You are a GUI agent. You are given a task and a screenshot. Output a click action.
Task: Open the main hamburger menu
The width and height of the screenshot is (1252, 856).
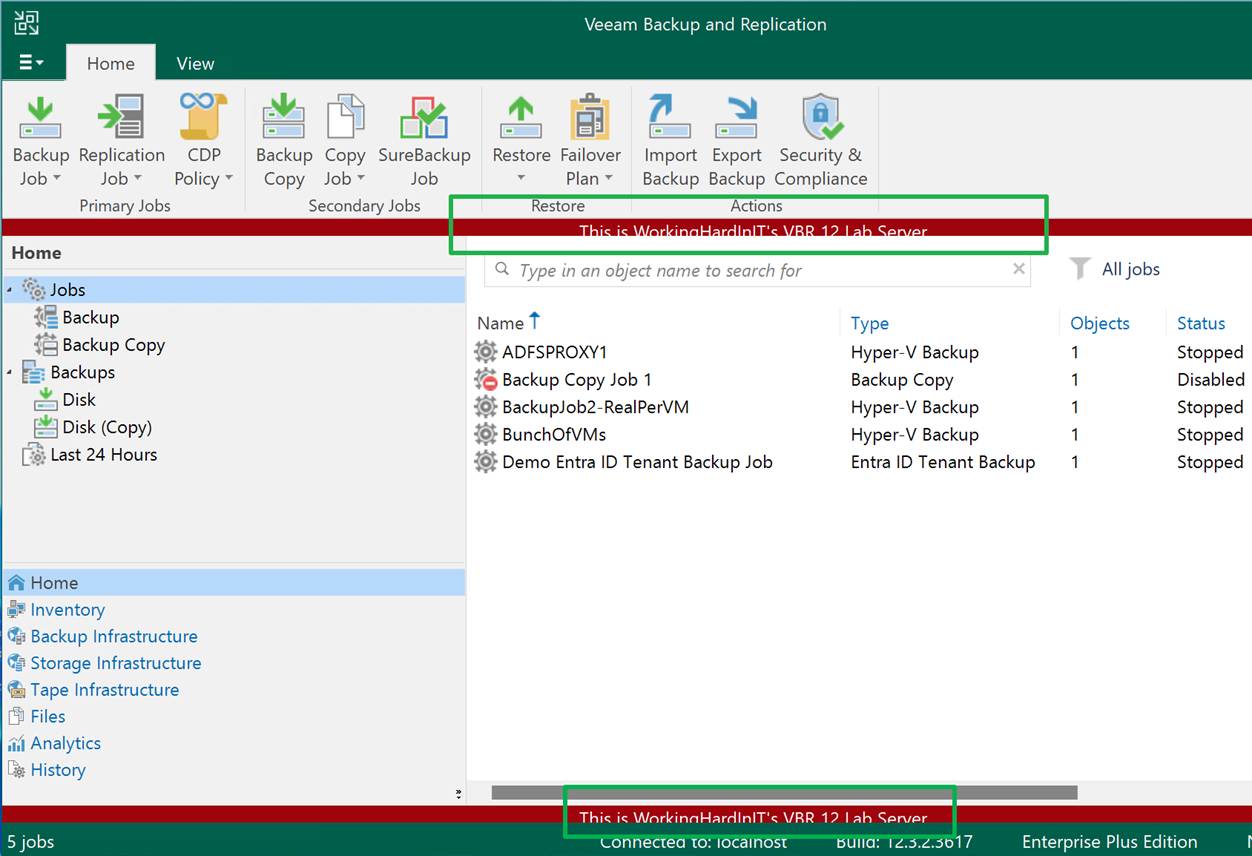point(32,63)
